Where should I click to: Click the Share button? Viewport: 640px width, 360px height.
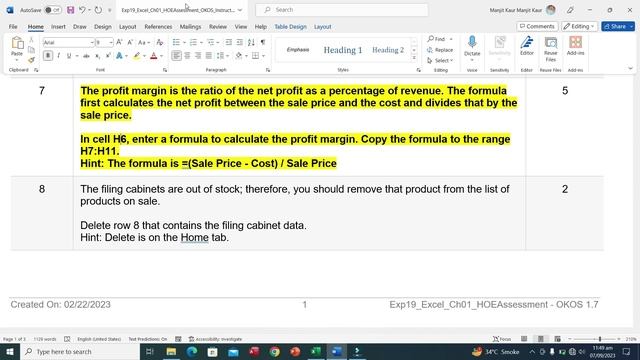coord(618,26)
